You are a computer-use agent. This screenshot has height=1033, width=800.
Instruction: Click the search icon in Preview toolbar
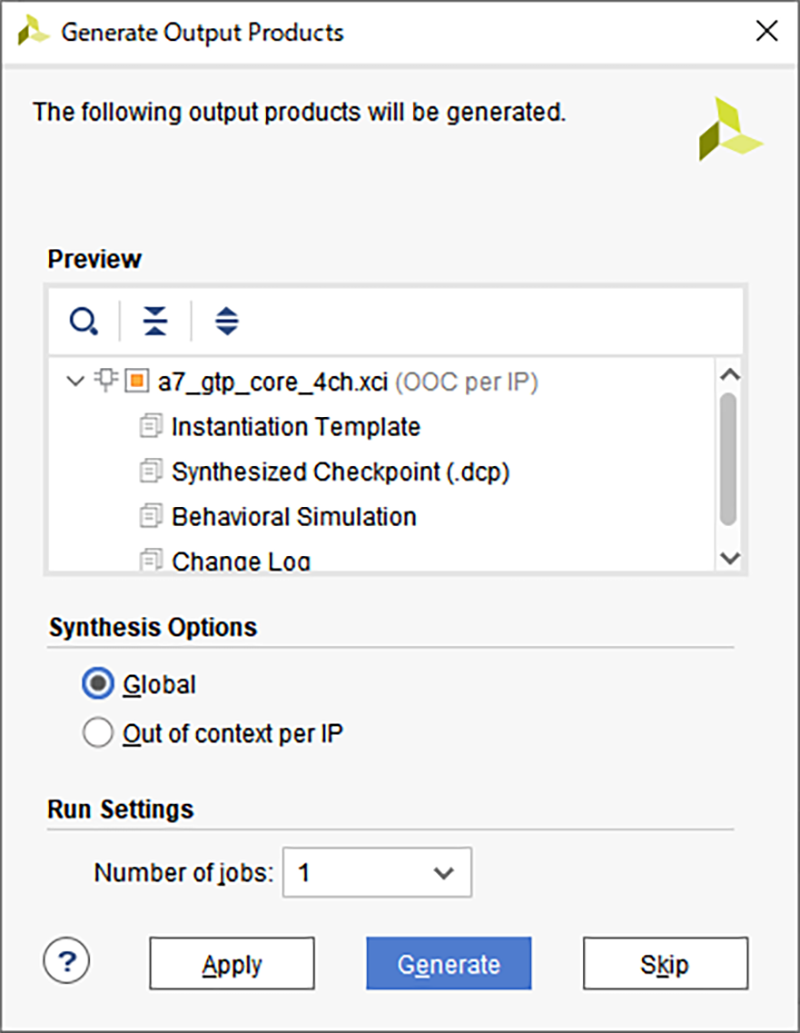coord(84,321)
